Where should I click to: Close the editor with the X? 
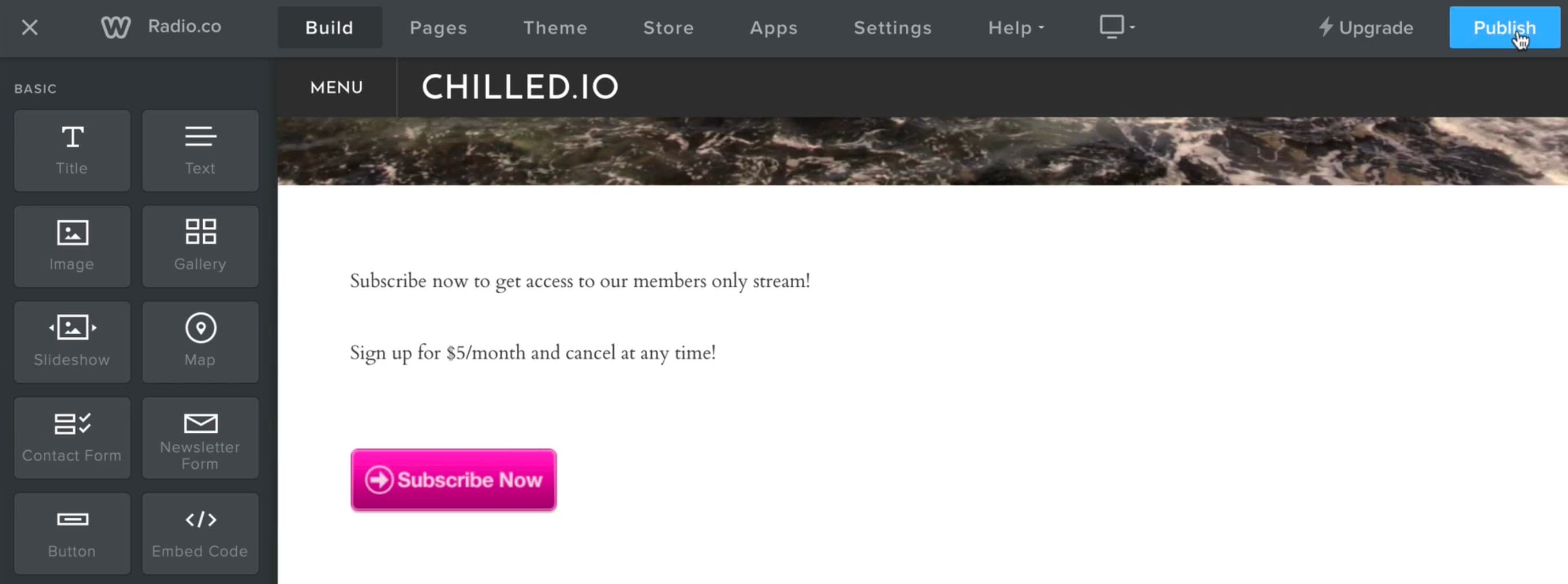[x=29, y=27]
